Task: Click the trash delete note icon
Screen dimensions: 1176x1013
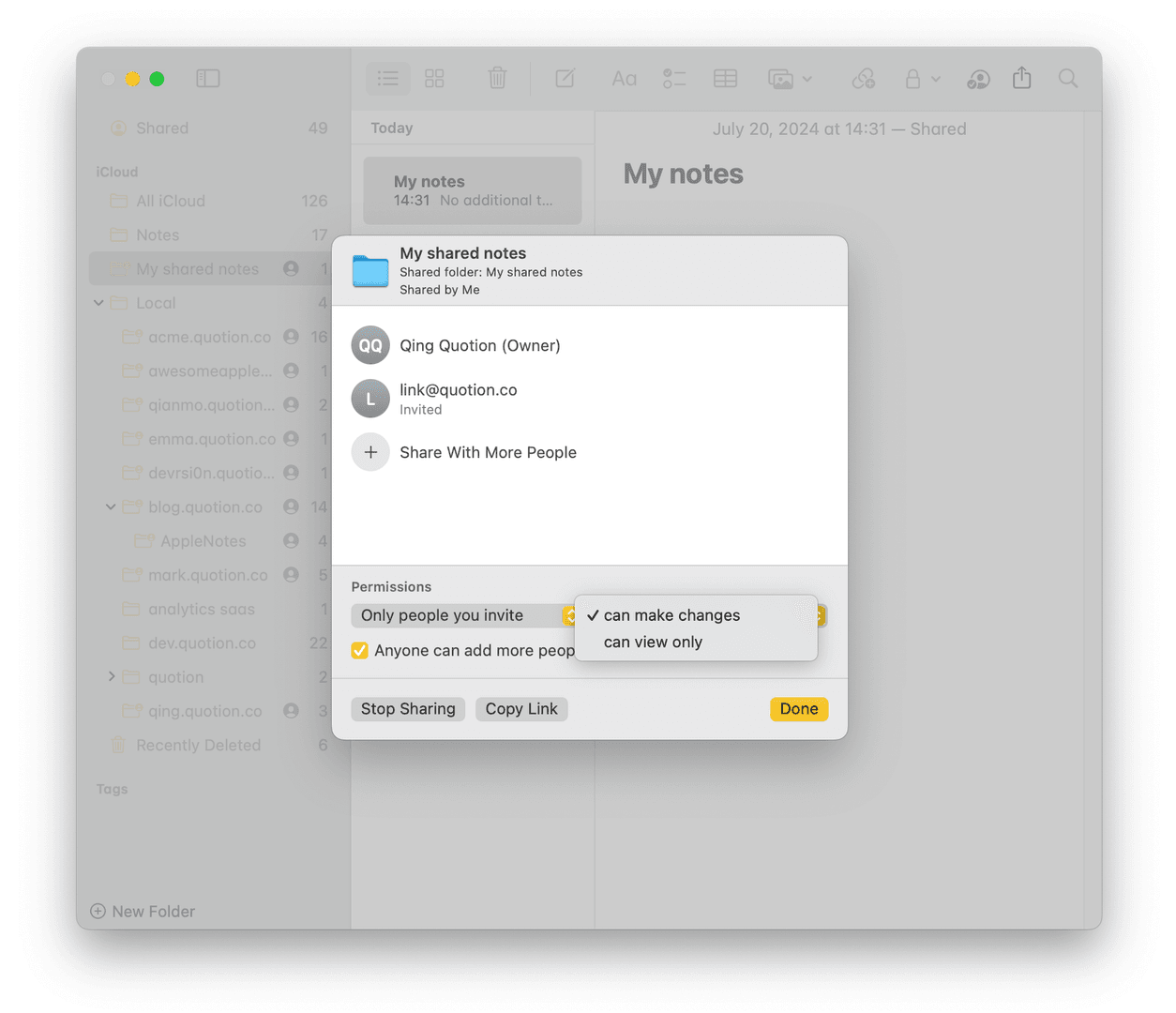Action: [497, 79]
